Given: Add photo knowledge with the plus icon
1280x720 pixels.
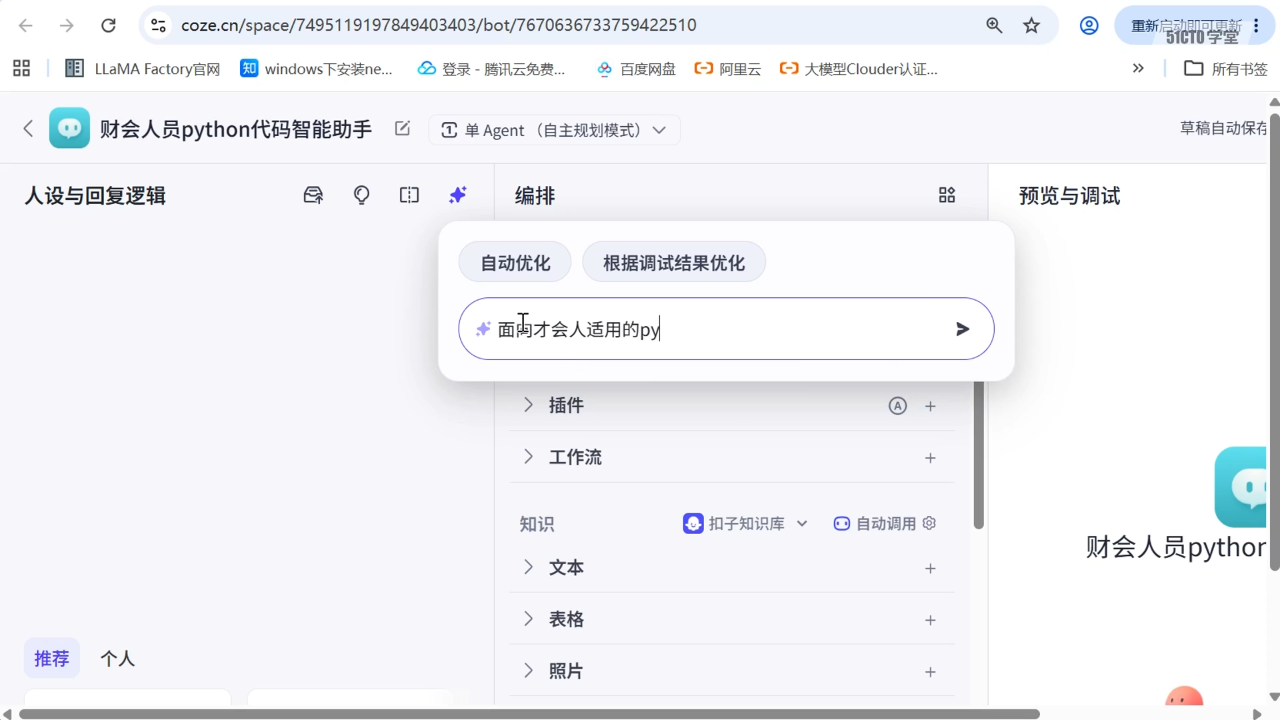Looking at the screenshot, I should (x=930, y=672).
